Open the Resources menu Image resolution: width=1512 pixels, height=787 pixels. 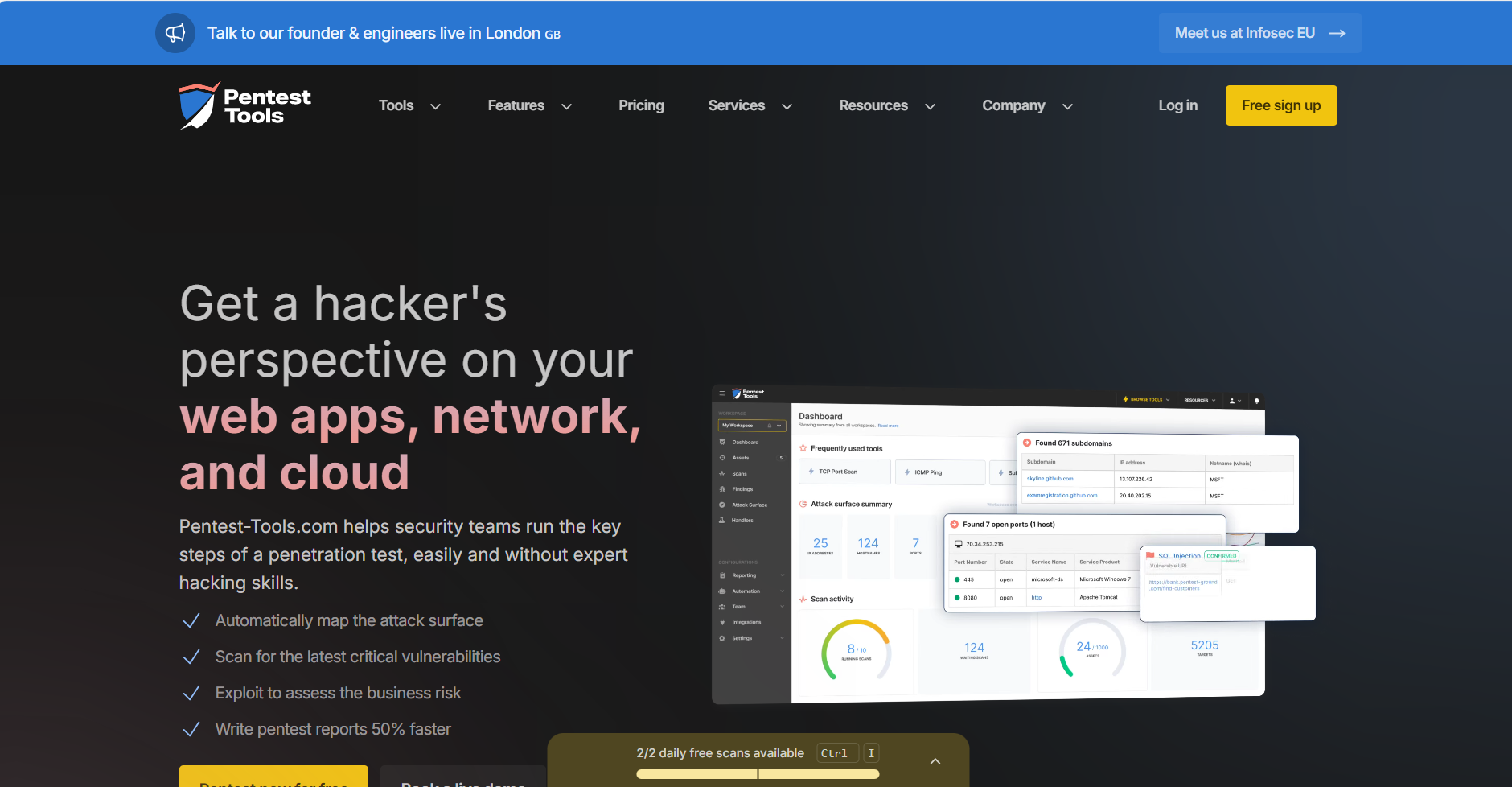pyautogui.click(x=873, y=105)
